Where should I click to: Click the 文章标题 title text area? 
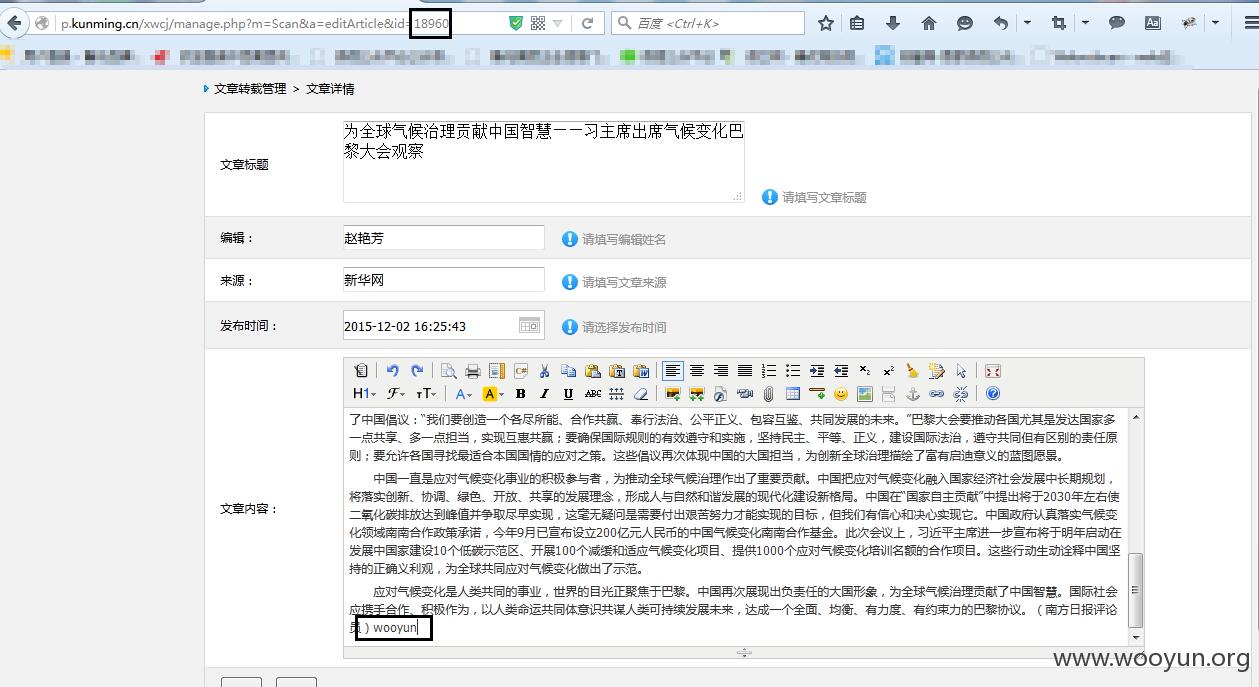543,161
